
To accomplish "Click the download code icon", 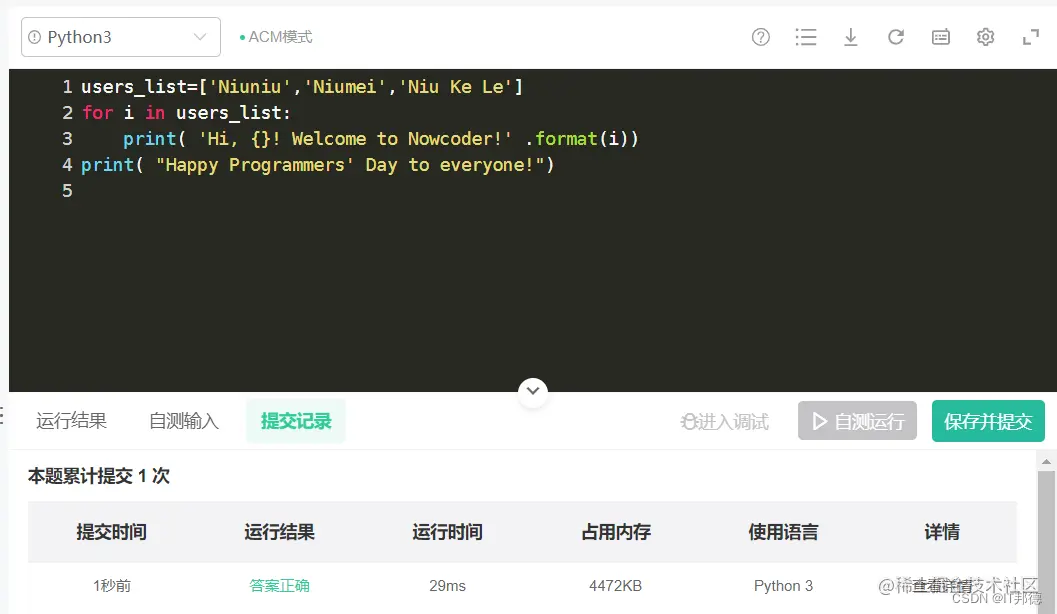I will click(x=851, y=37).
